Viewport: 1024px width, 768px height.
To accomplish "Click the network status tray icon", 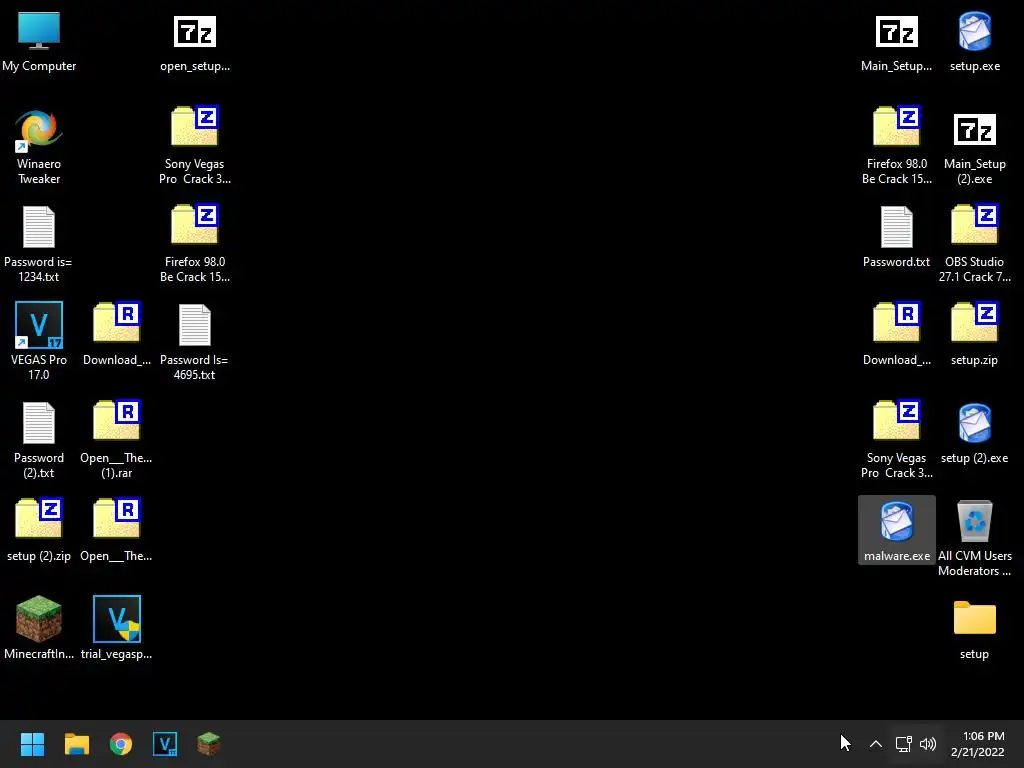I will 903,744.
